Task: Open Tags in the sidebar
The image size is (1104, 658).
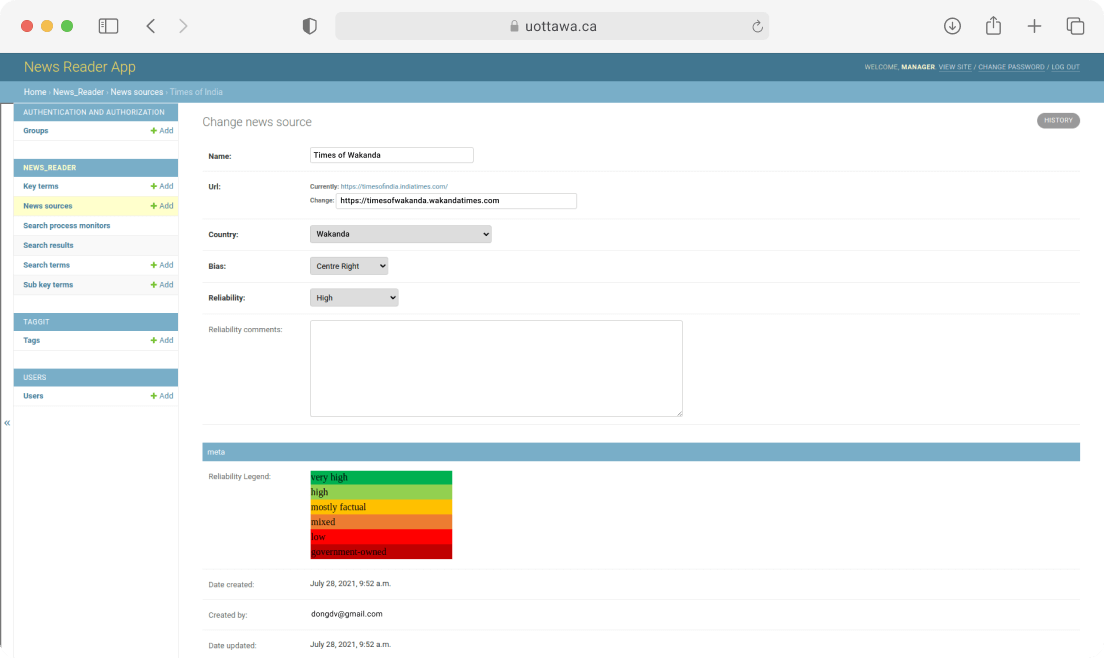Action: [x=32, y=341]
